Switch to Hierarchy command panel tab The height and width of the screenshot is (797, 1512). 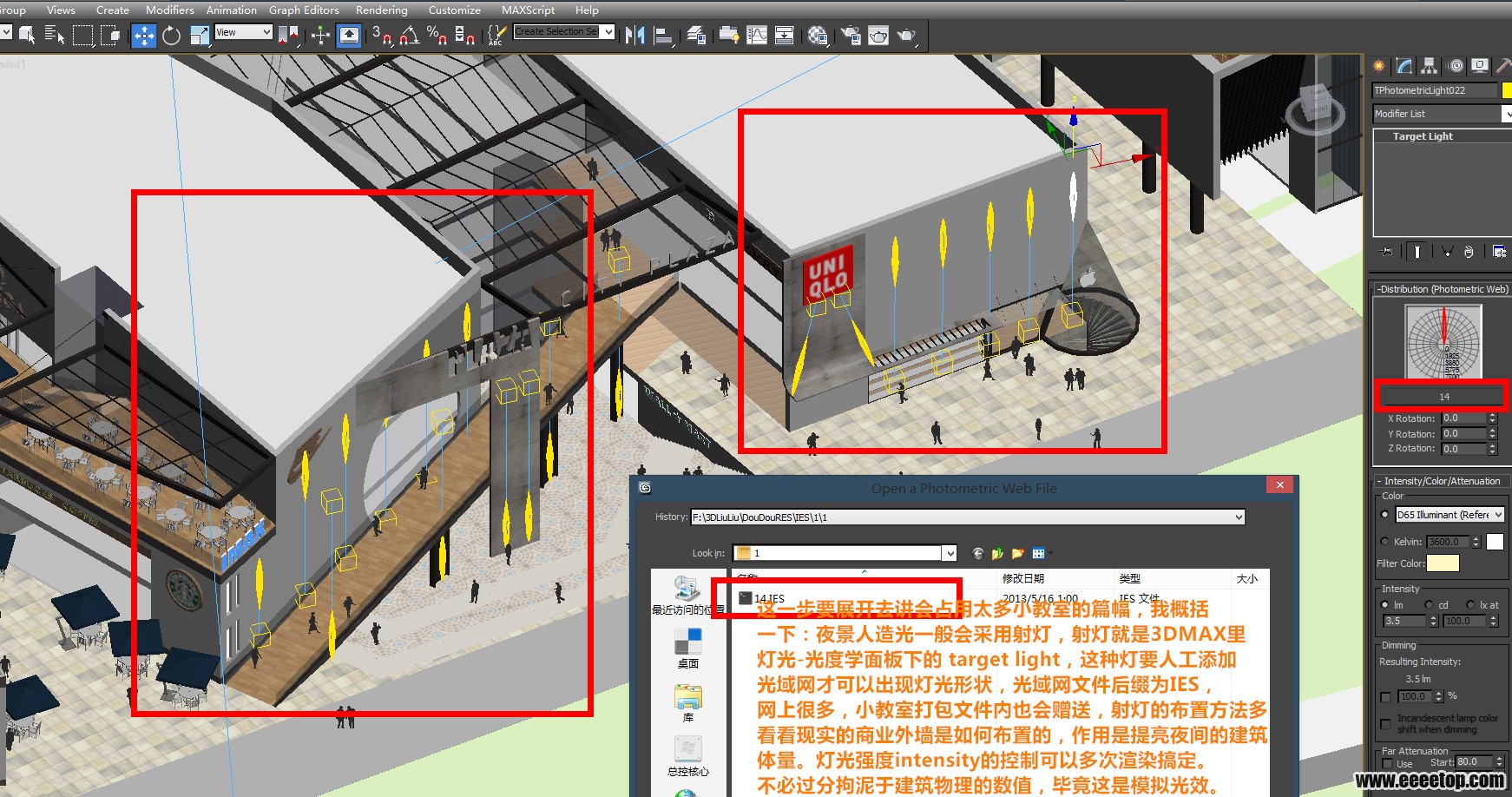1430,66
